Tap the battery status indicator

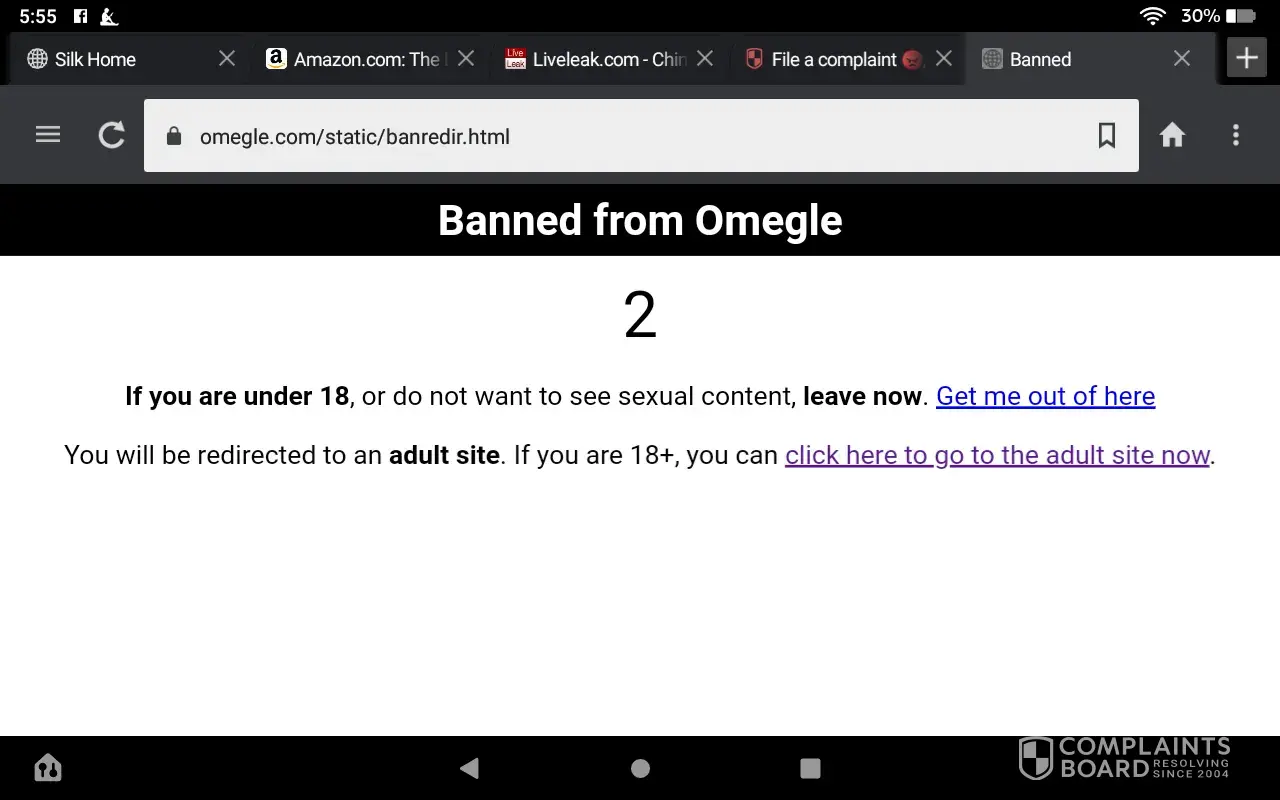pos(1240,16)
